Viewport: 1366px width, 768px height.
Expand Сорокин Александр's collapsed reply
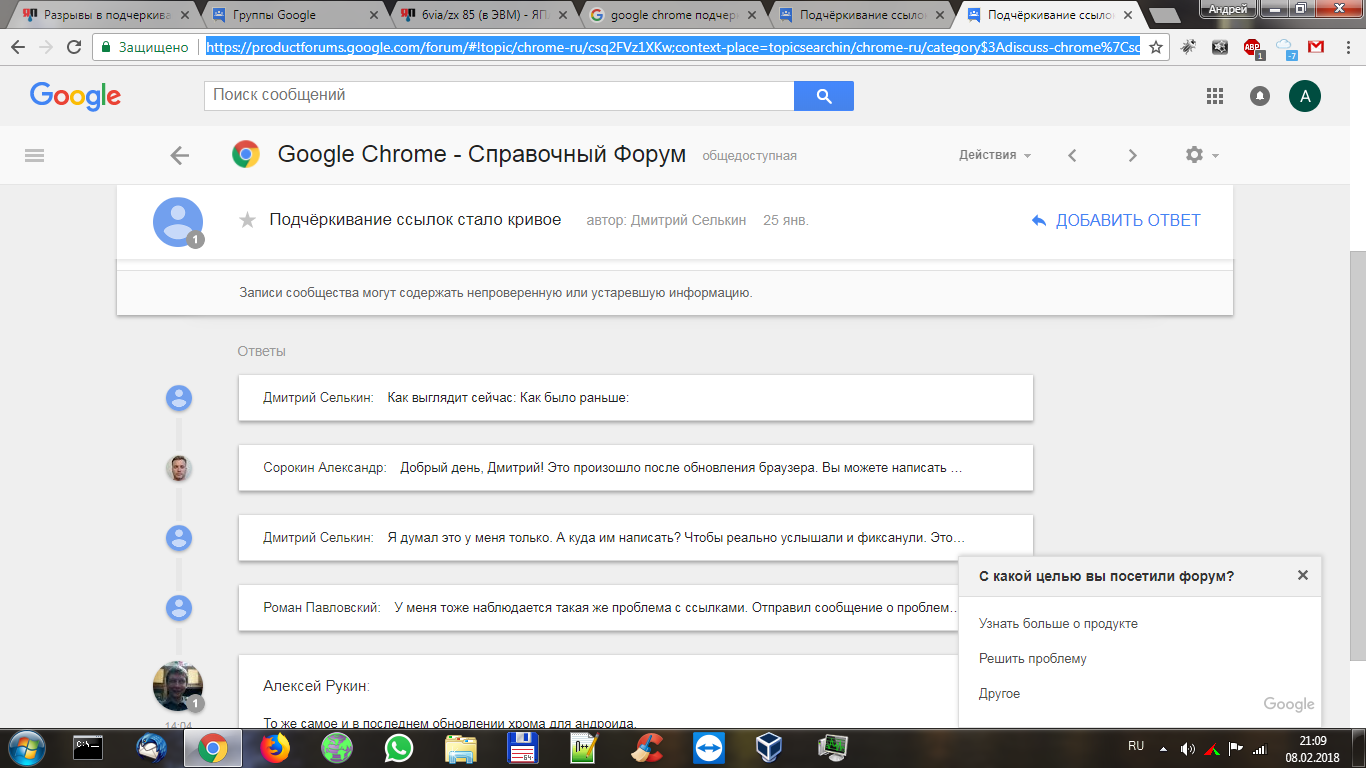tap(635, 468)
